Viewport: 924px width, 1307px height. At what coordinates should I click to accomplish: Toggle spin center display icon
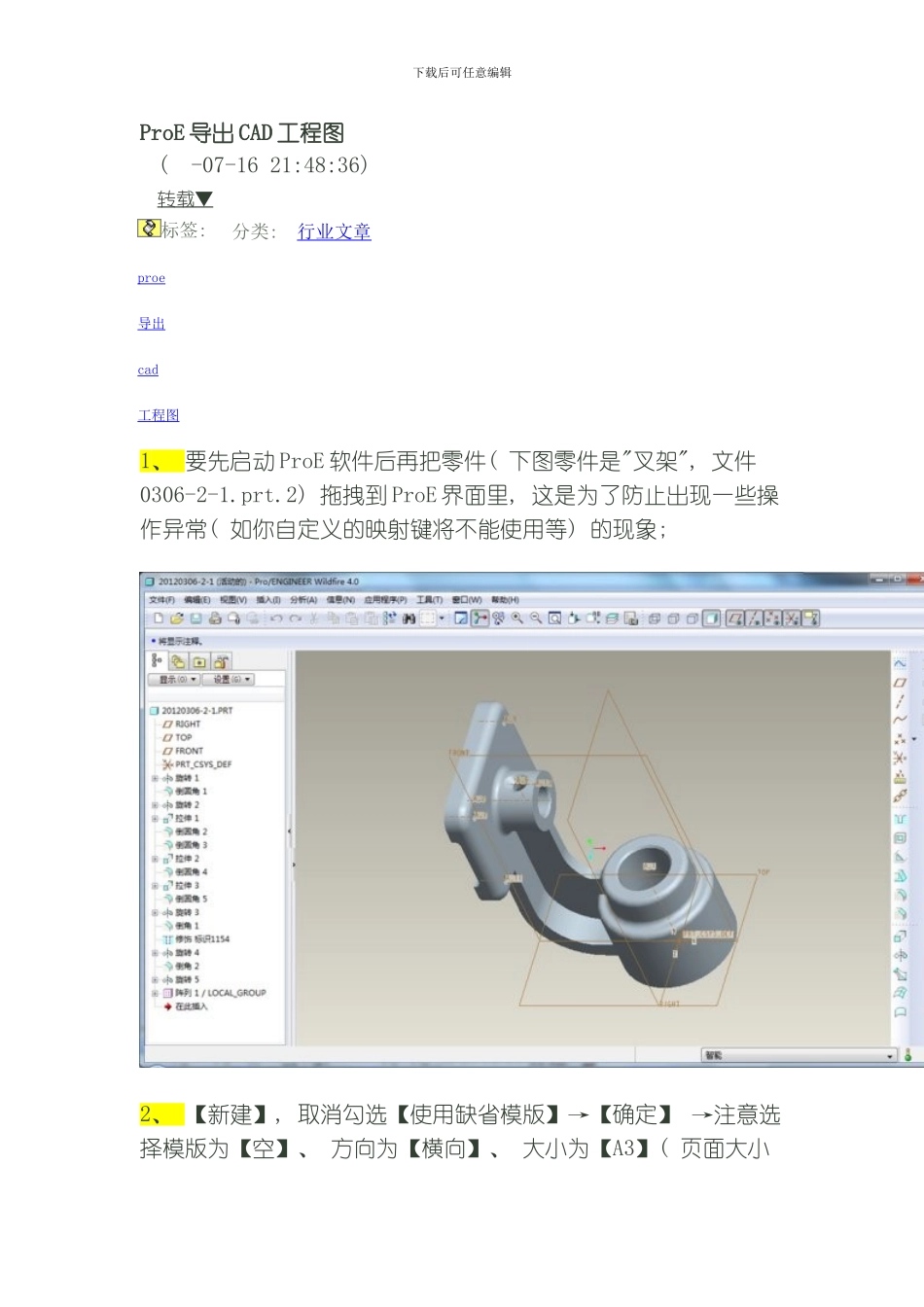[480, 618]
